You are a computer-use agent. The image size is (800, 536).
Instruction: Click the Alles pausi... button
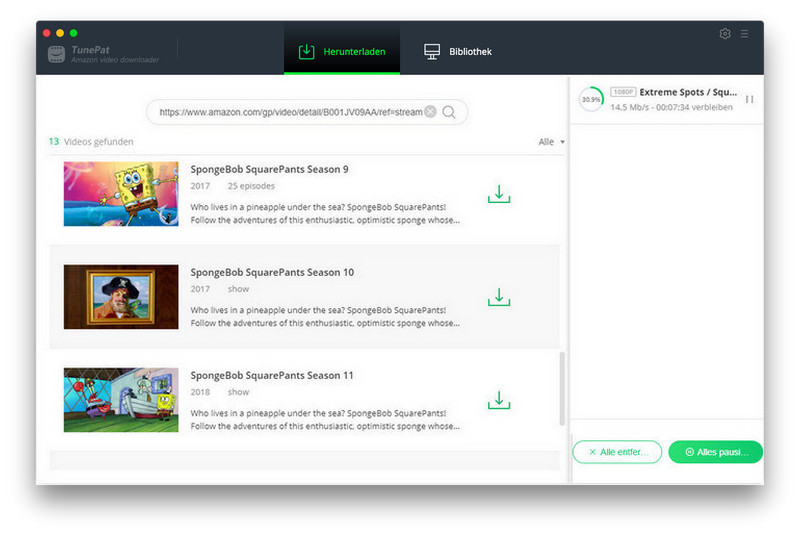click(715, 452)
